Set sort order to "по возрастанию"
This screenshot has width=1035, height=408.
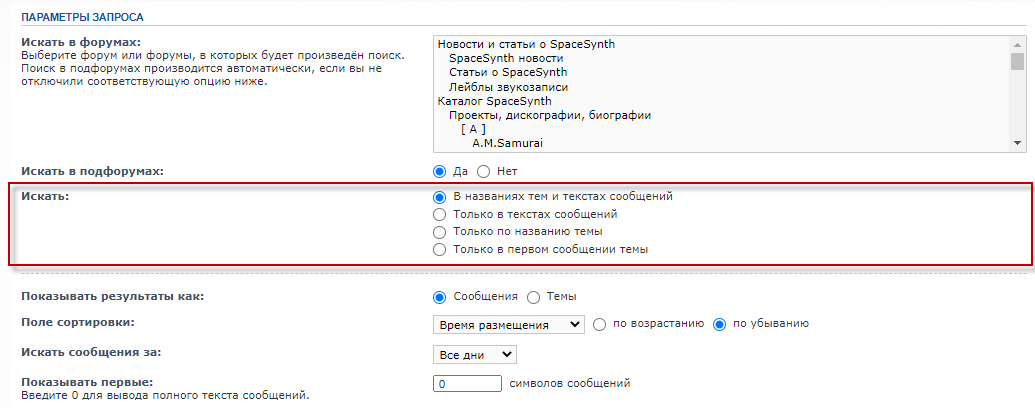pos(599,324)
